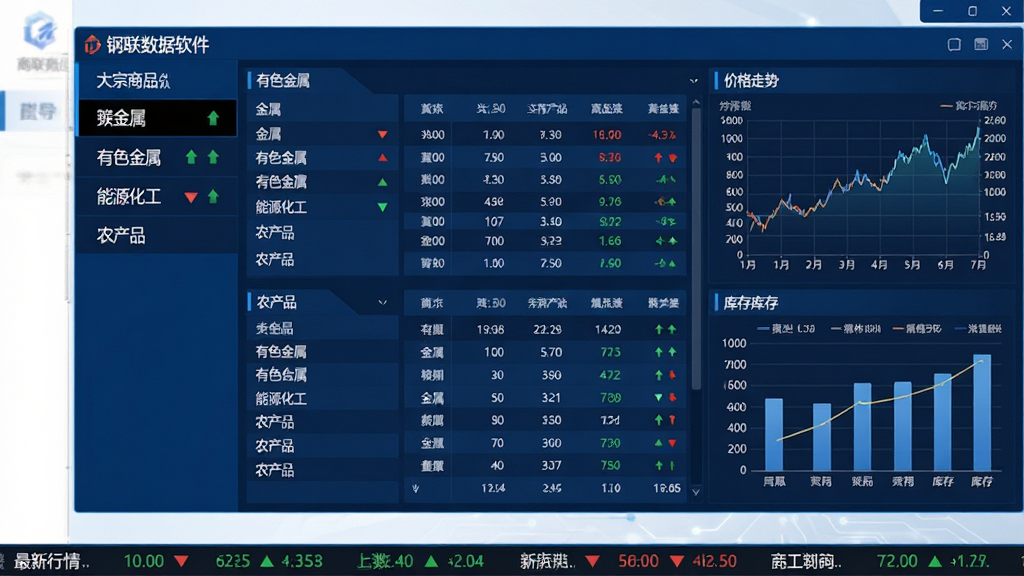Screen dimensions: 1024x576
Task: Click the tallest bar in the 库存库存 chart
Action: point(982,412)
